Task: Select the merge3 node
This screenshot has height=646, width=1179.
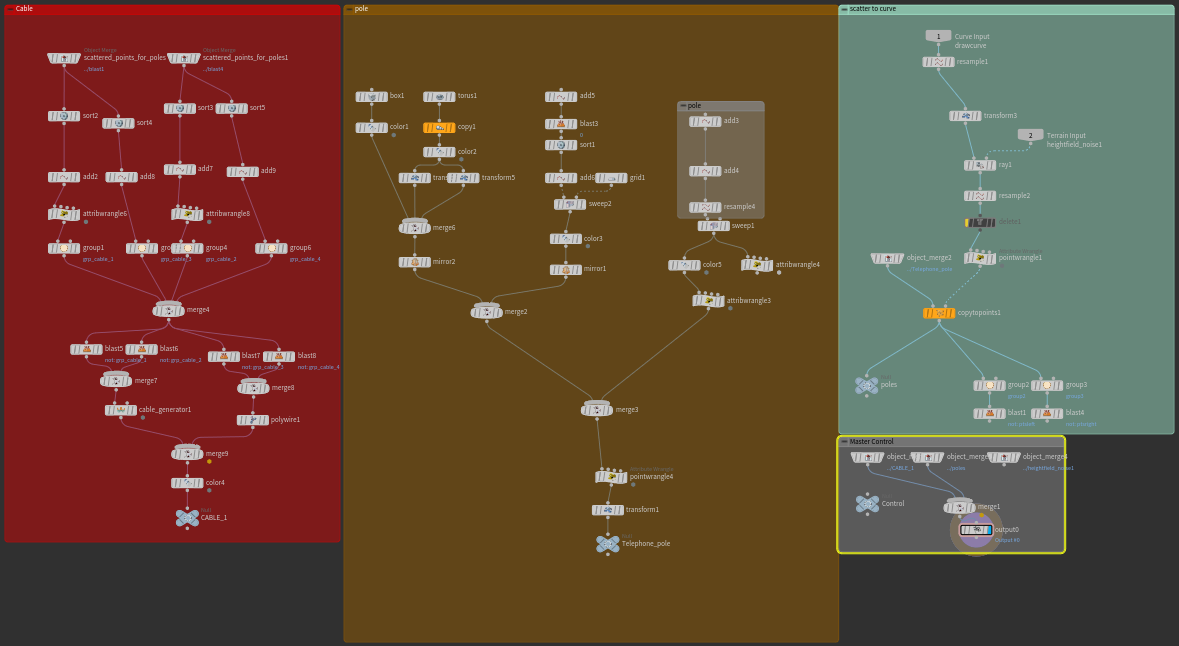Action: point(597,409)
